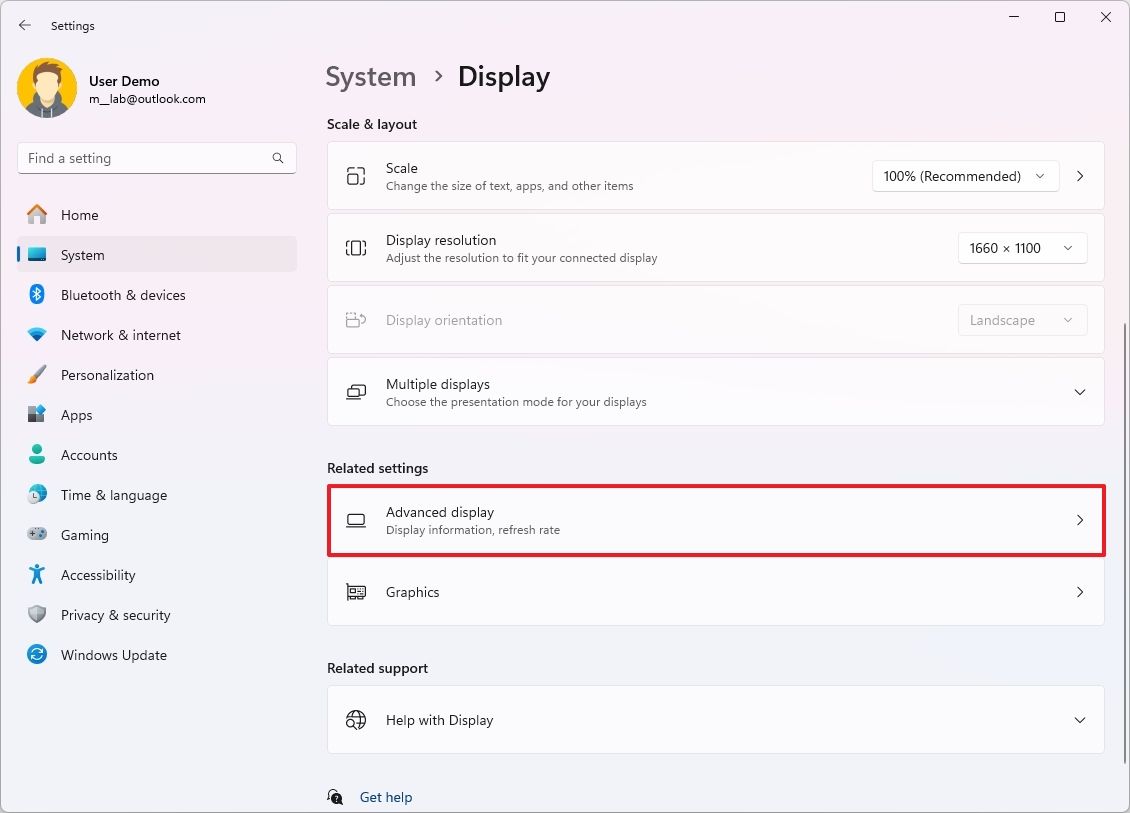The image size is (1130, 813).
Task: Click the Advanced display icon
Action: (356, 520)
